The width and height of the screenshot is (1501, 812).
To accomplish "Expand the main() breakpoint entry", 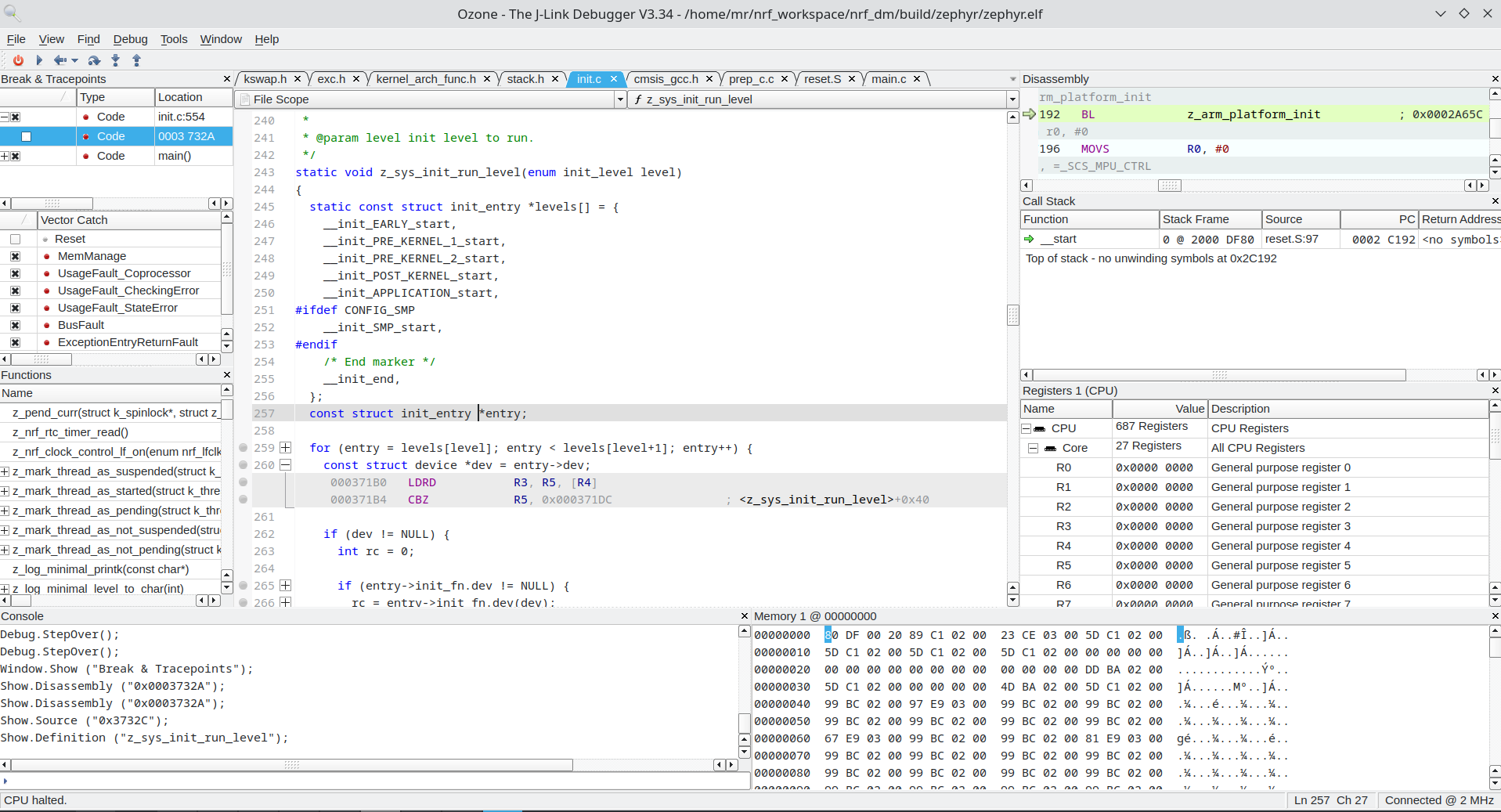I will [5, 156].
